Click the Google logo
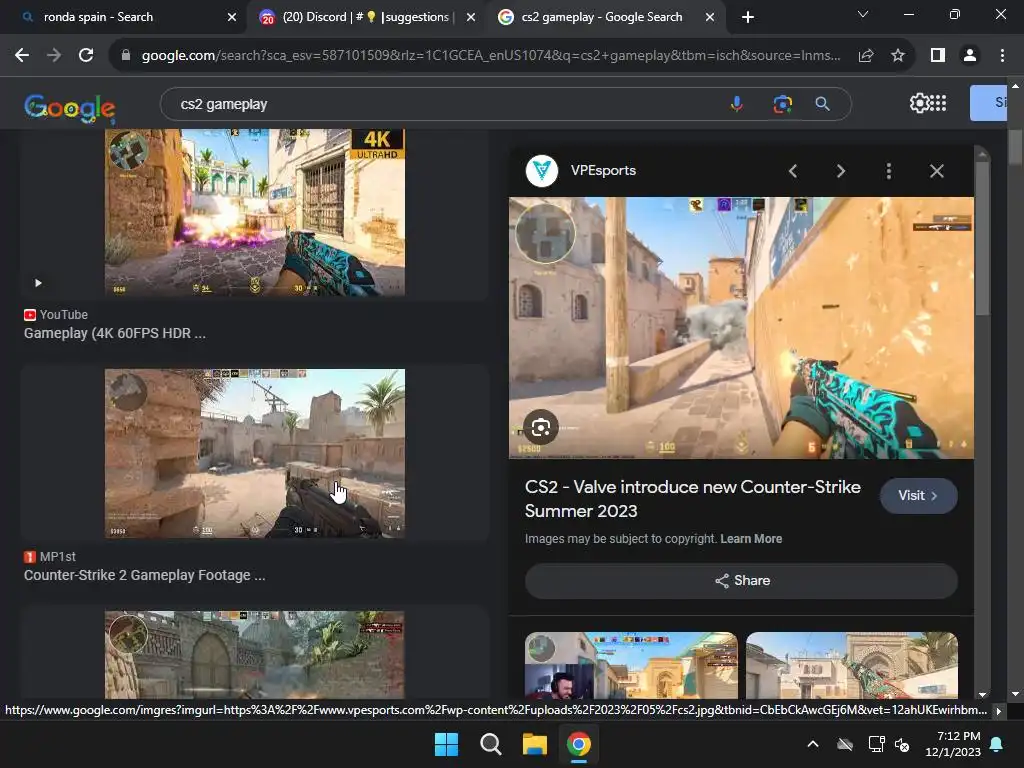This screenshot has width=1024, height=768. pyautogui.click(x=70, y=108)
